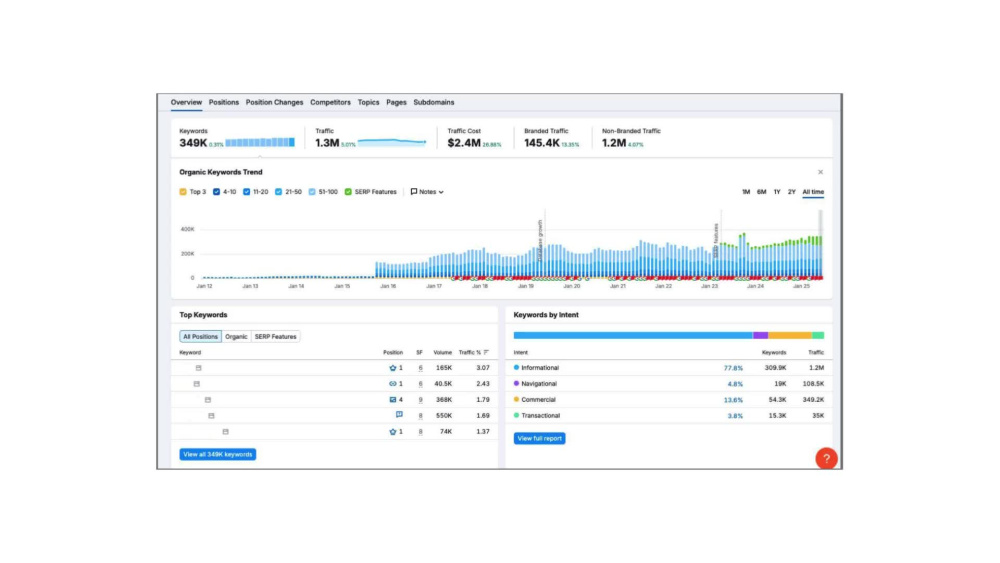Open the Positions tab
This screenshot has width=1000, height=563.
click(x=224, y=102)
